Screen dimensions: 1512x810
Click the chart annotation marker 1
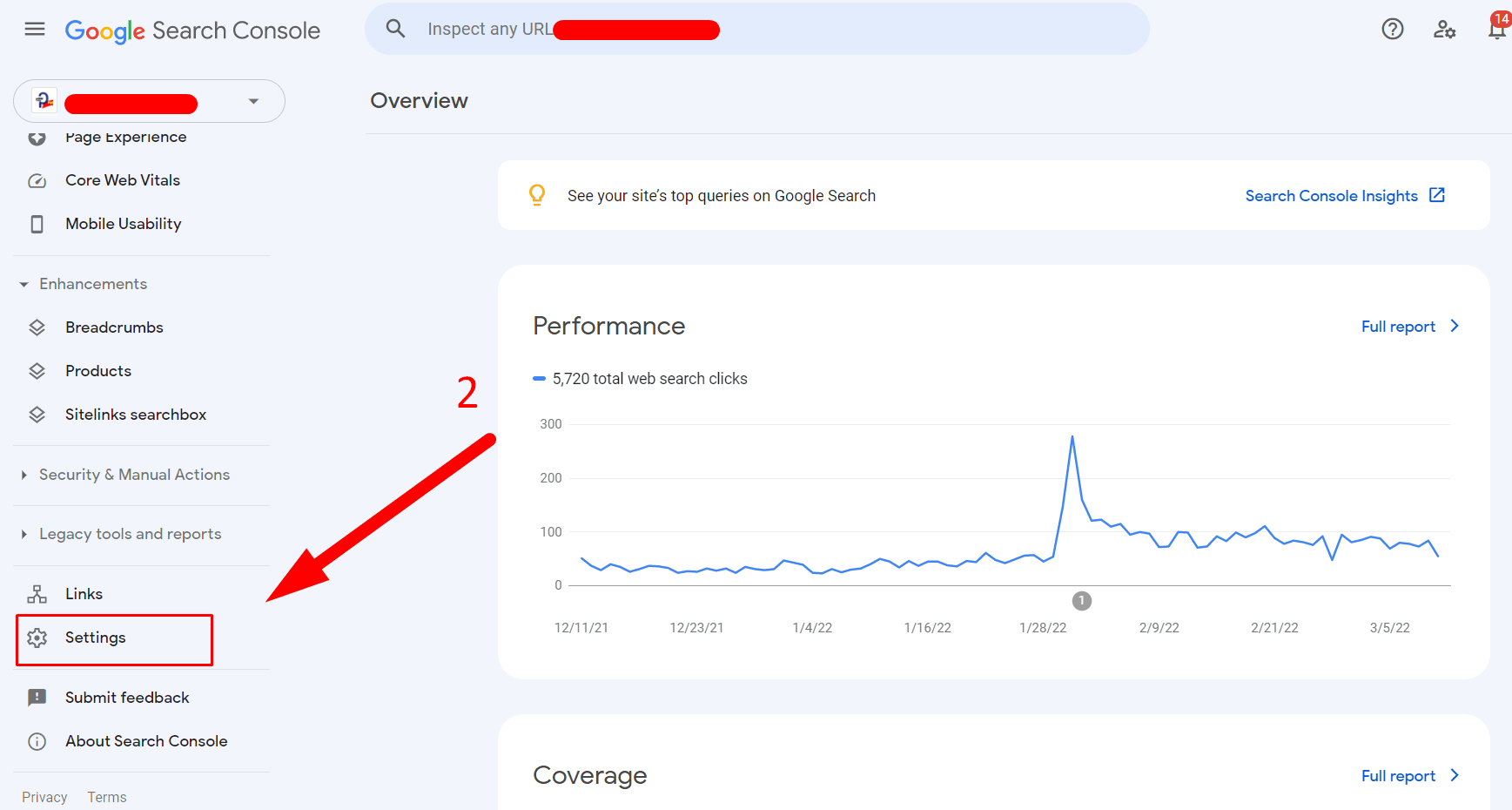(1081, 601)
